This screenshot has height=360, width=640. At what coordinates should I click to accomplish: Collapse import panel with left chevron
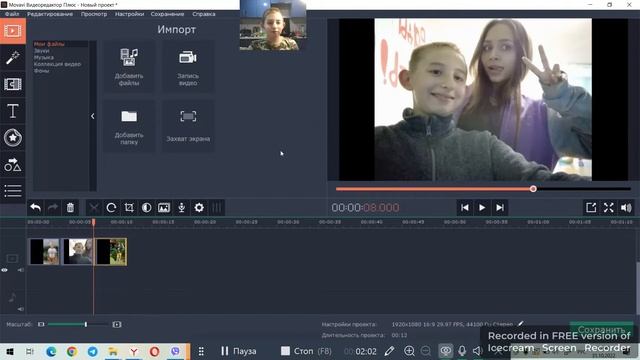point(93,116)
